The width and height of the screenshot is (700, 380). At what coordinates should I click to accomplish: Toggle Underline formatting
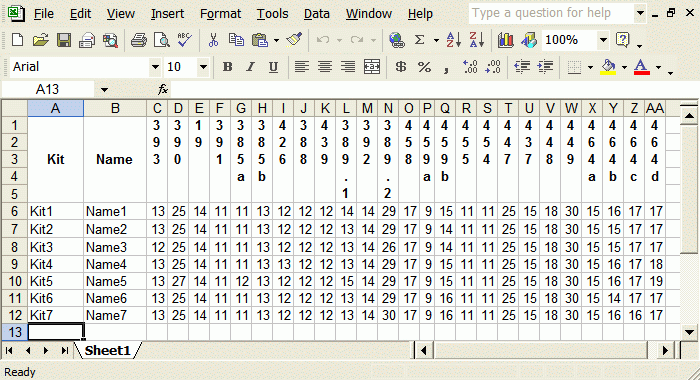pyautogui.click(x=273, y=67)
